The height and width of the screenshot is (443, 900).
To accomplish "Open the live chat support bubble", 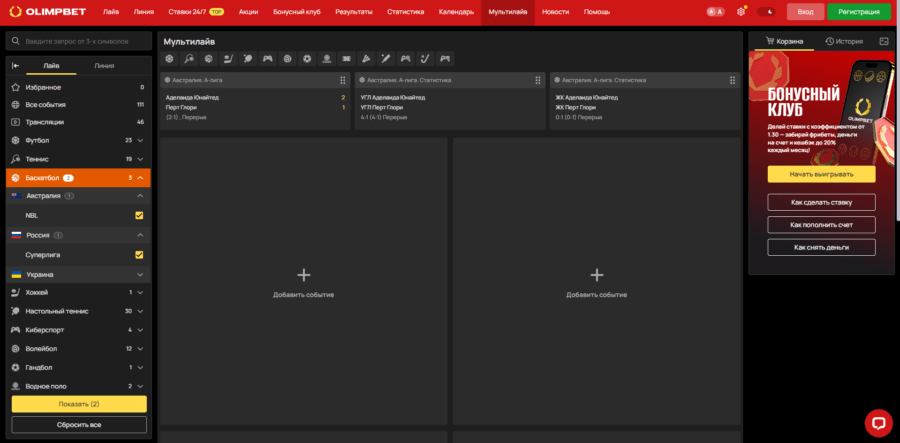I will pyautogui.click(x=877, y=422).
